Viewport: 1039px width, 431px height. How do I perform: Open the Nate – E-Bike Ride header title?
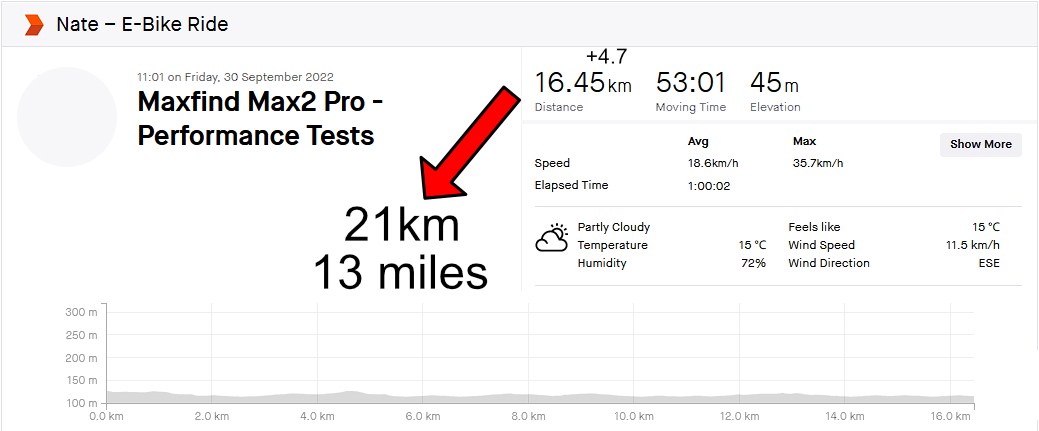coord(142,25)
